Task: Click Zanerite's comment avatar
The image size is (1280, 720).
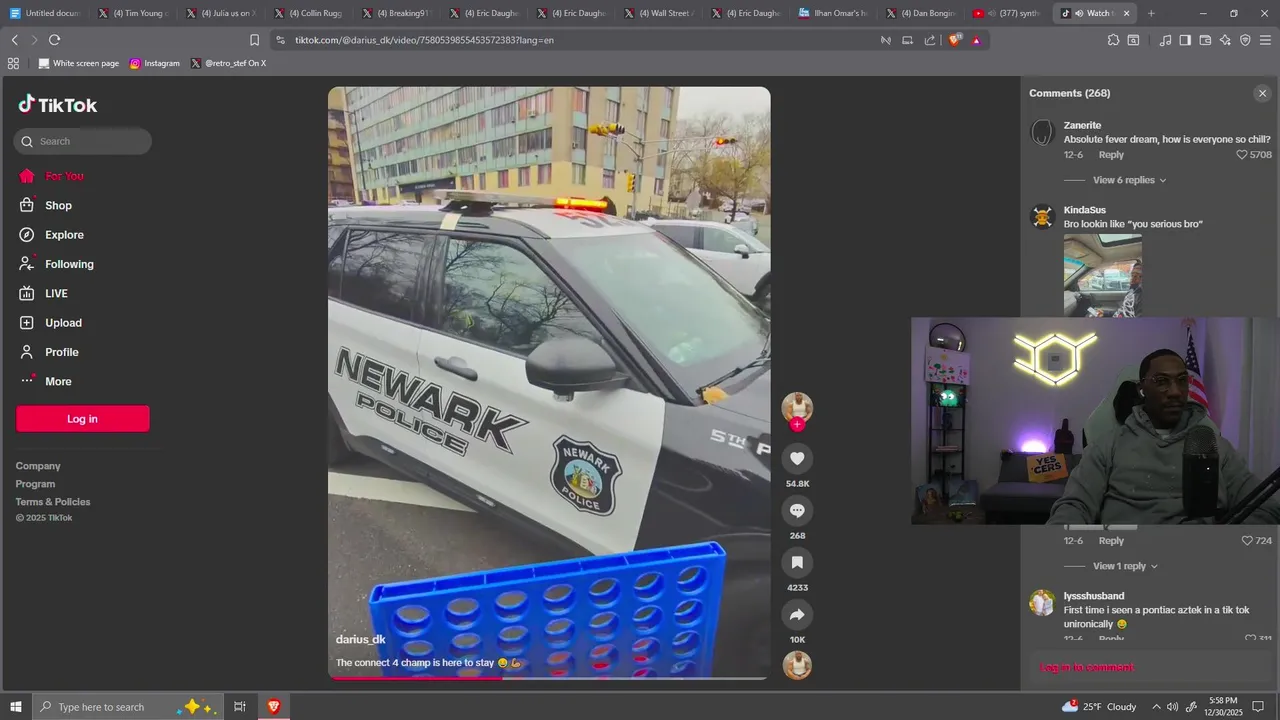Action: coord(1042,133)
